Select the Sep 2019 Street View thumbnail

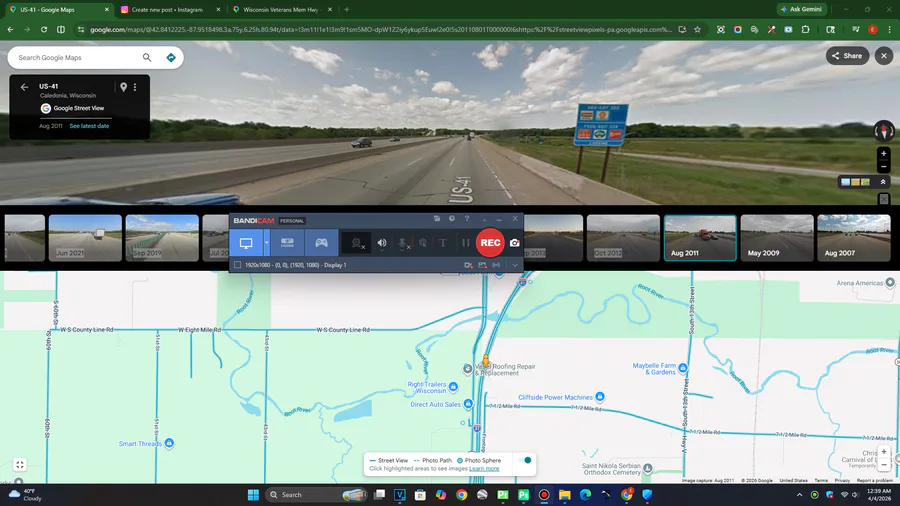[162, 238]
